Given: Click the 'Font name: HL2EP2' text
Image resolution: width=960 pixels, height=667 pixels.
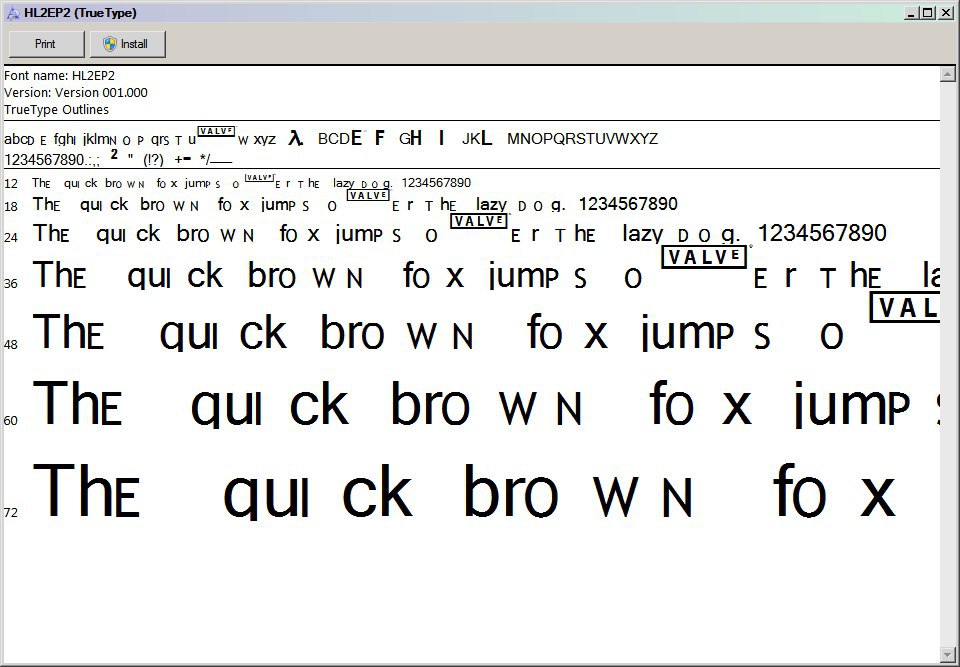Looking at the screenshot, I should [59, 76].
